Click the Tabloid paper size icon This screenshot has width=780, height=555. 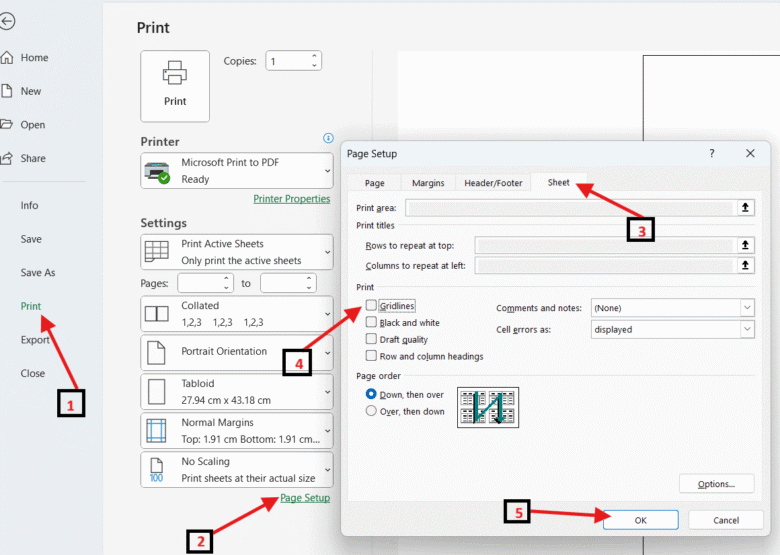(156, 392)
